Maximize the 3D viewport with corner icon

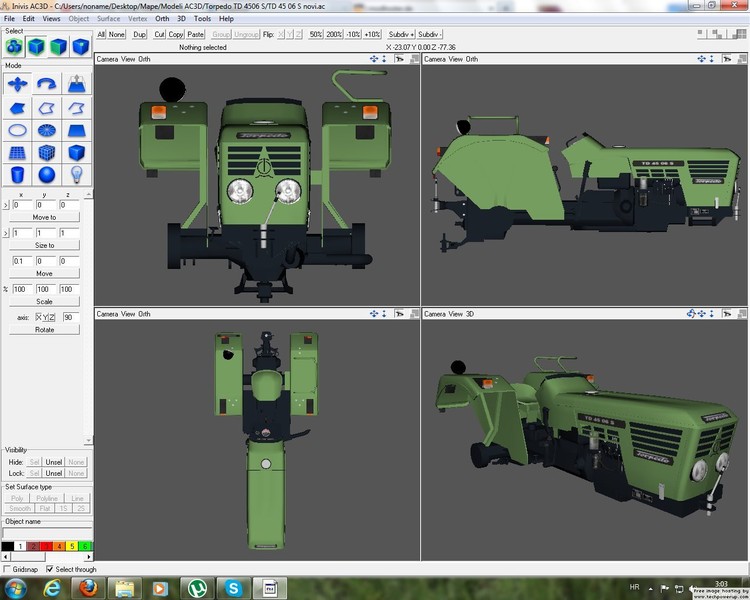[x=742, y=314]
